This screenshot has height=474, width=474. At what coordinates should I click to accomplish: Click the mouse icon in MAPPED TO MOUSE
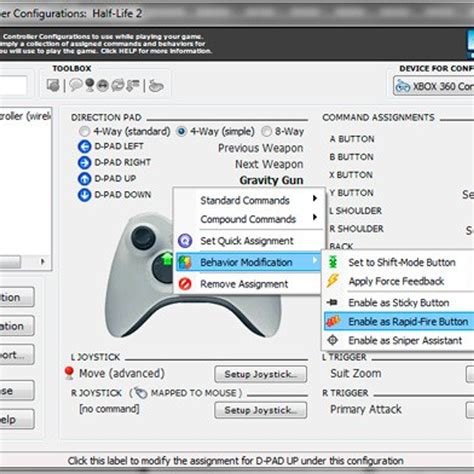(141, 393)
